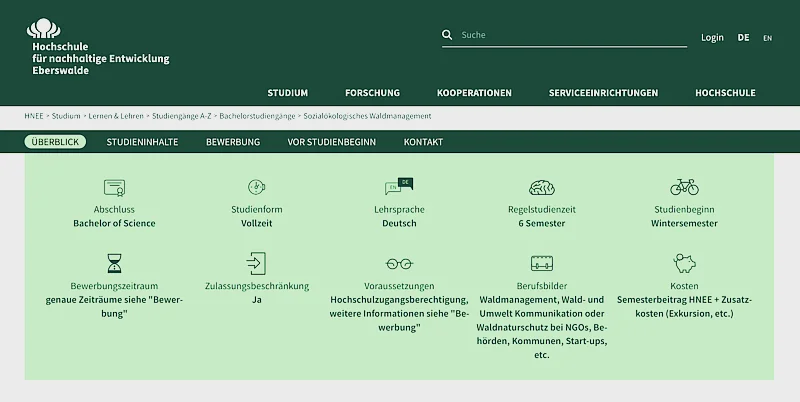This screenshot has width=800, height=402.
Task: Click the Voraussetzungen glasses icon
Action: [x=399, y=264]
